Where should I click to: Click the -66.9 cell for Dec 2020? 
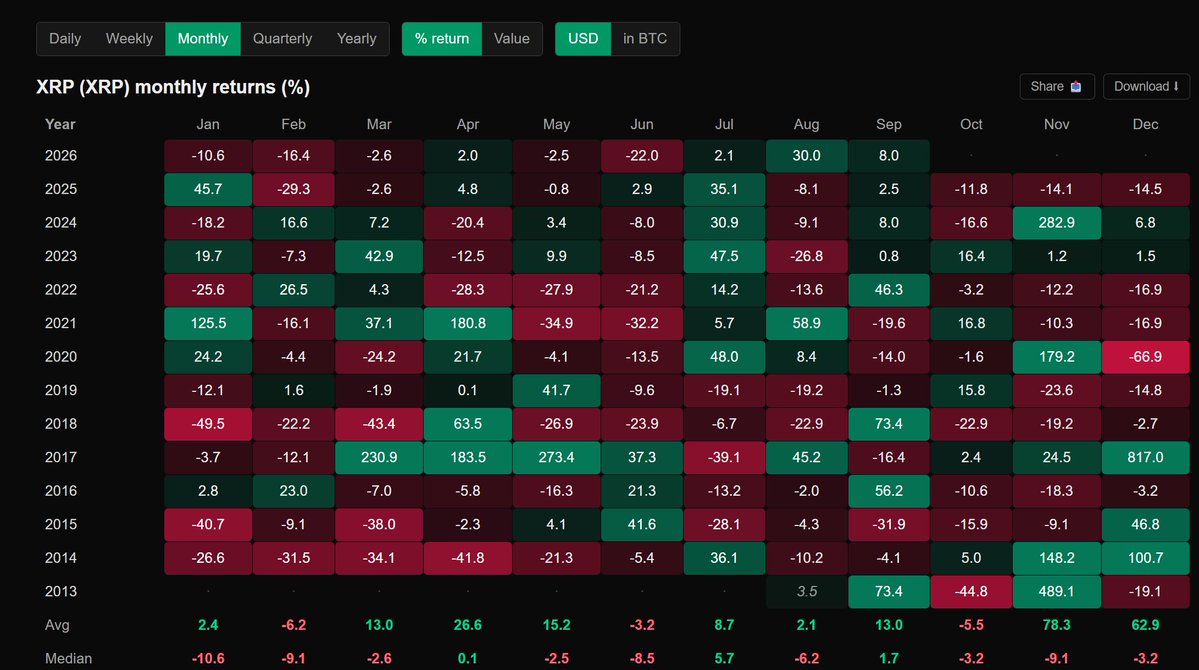[x=1145, y=356]
